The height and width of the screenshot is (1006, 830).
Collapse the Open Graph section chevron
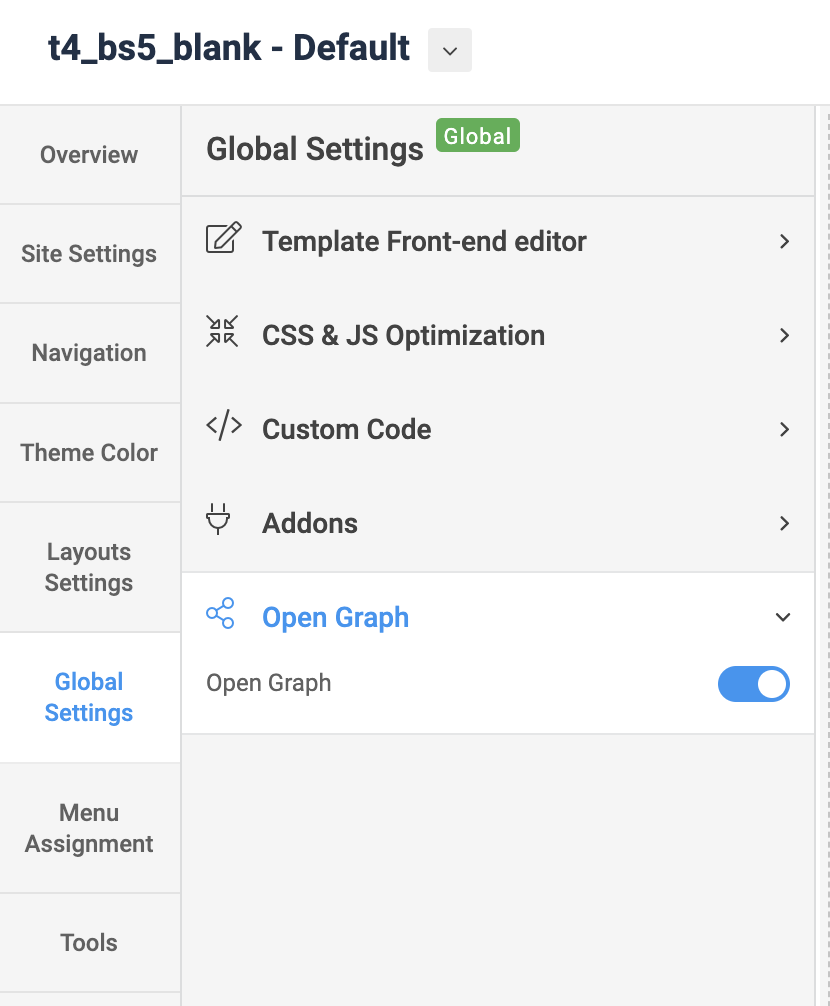783,617
